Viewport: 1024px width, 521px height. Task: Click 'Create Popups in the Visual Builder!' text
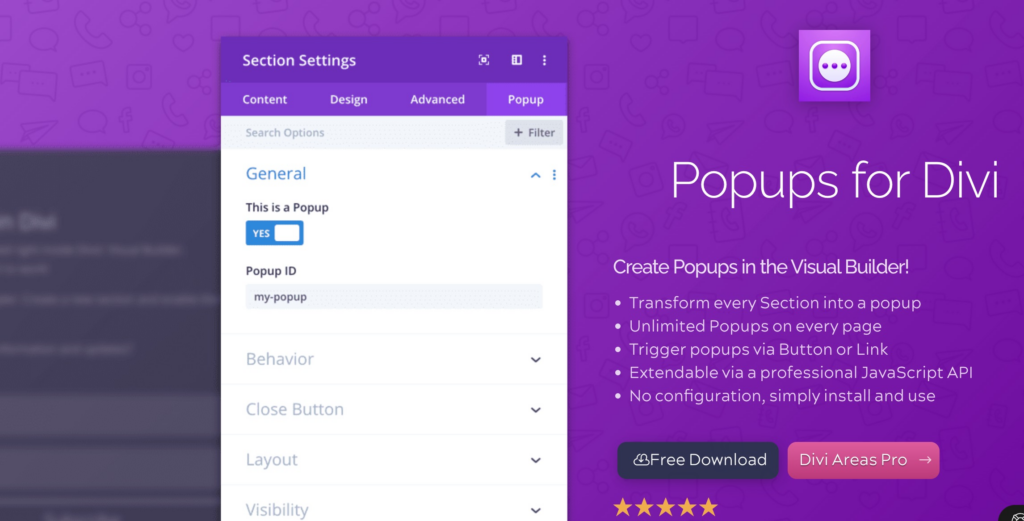[x=760, y=267]
